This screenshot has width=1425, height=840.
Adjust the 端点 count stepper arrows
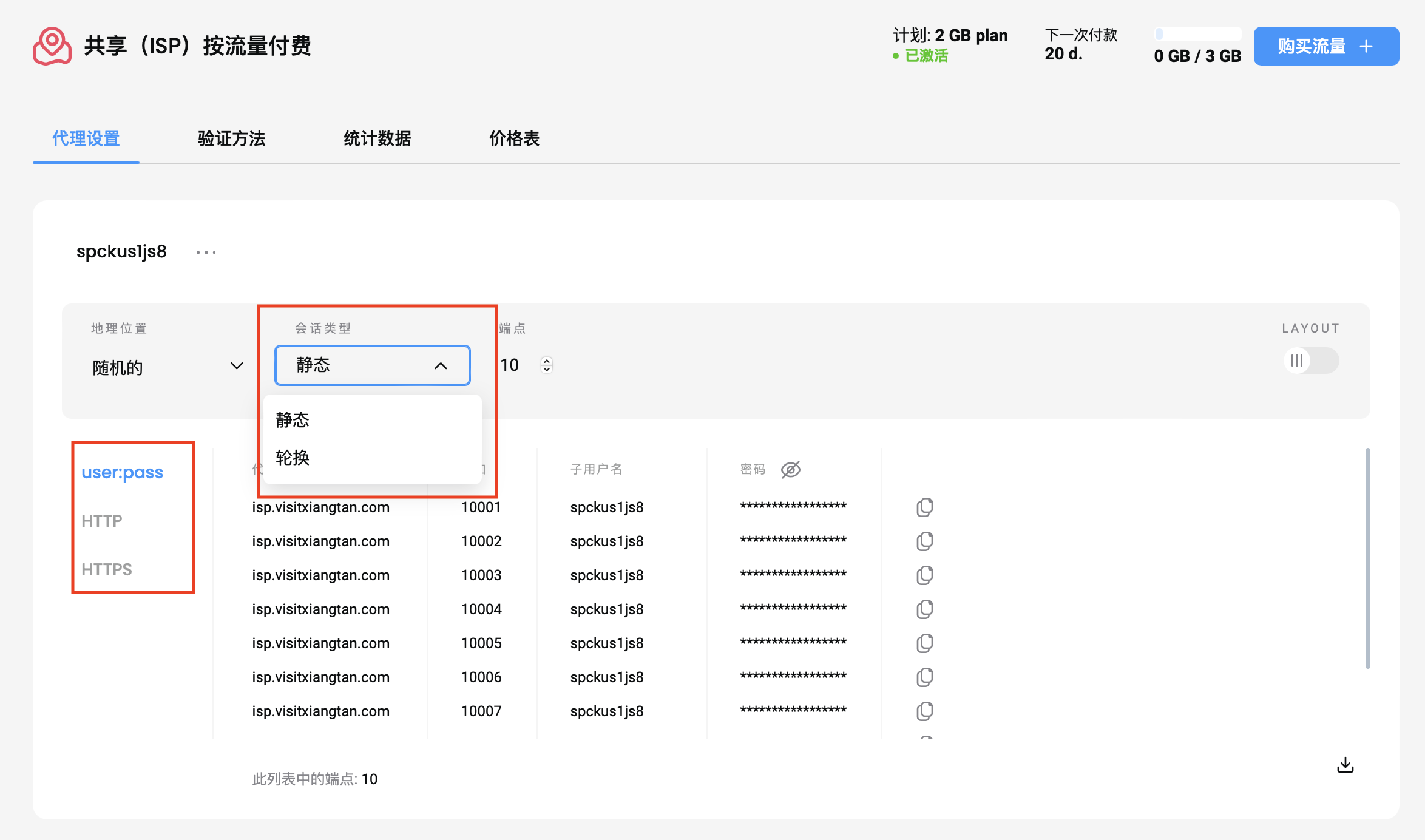pos(546,365)
